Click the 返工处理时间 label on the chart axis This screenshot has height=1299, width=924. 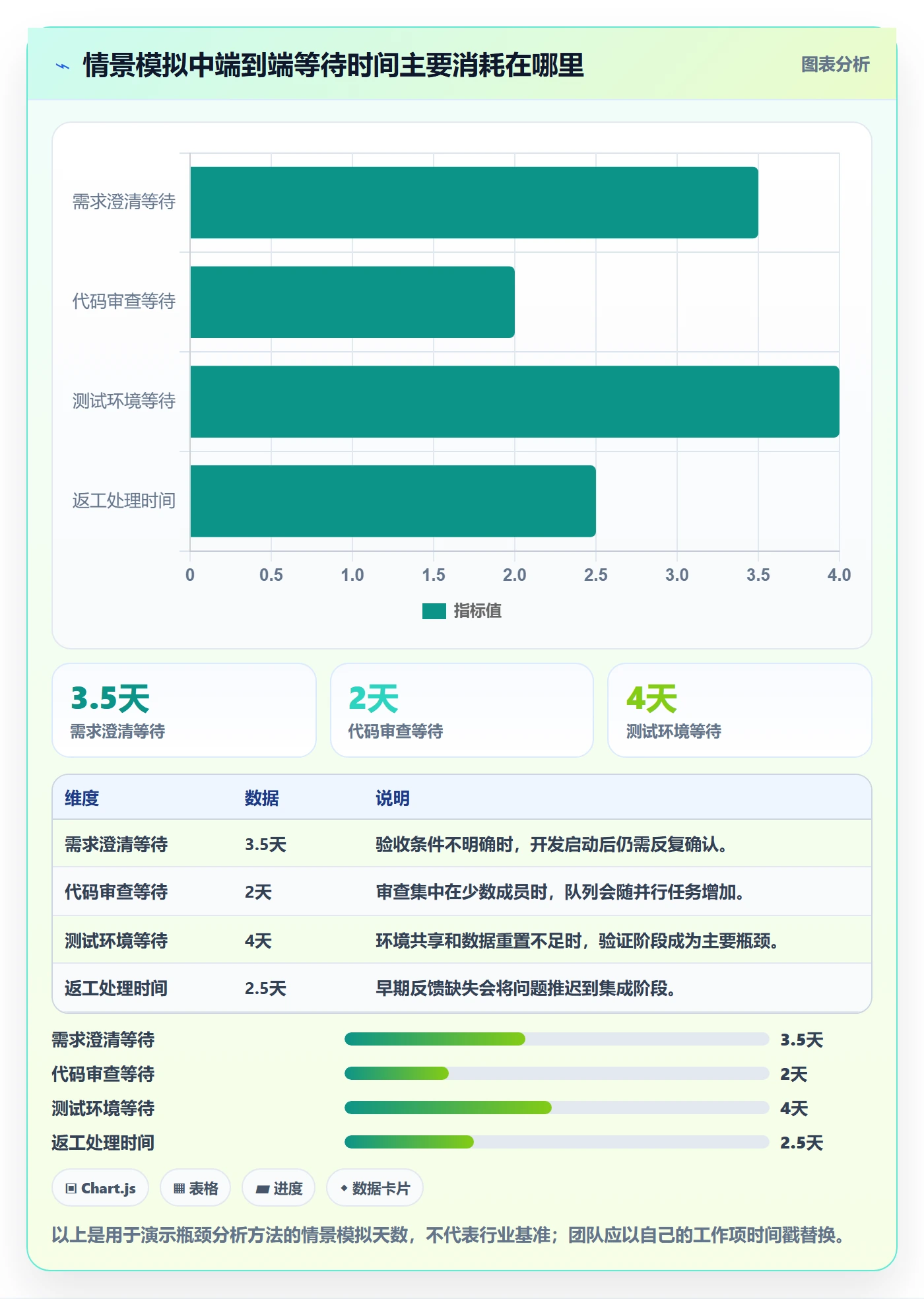tap(124, 501)
